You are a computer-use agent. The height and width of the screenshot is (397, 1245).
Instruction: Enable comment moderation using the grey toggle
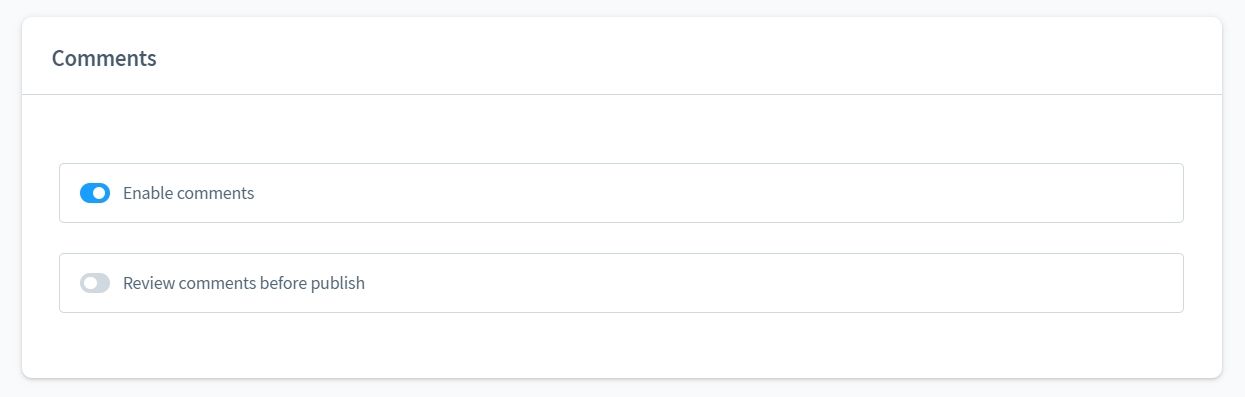95,283
